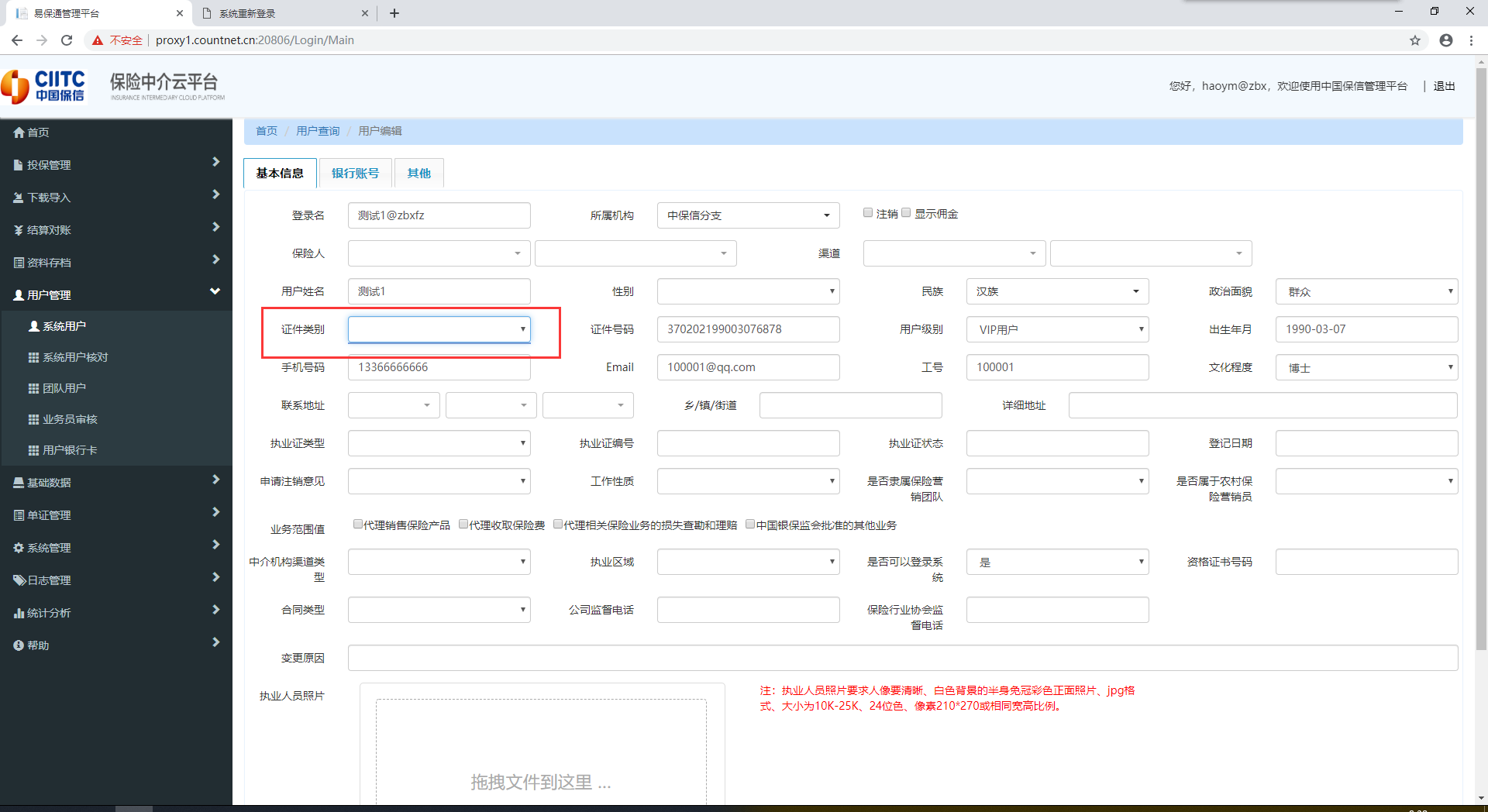Click the 系统用户核对 grid icon
This screenshot has width=1488, height=812.
tap(33, 357)
